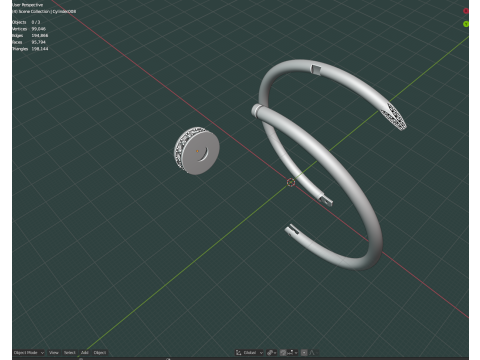Screen dimensions: 480x360
Task: Open the Object menu in viewport header
Action: tap(100, 352)
